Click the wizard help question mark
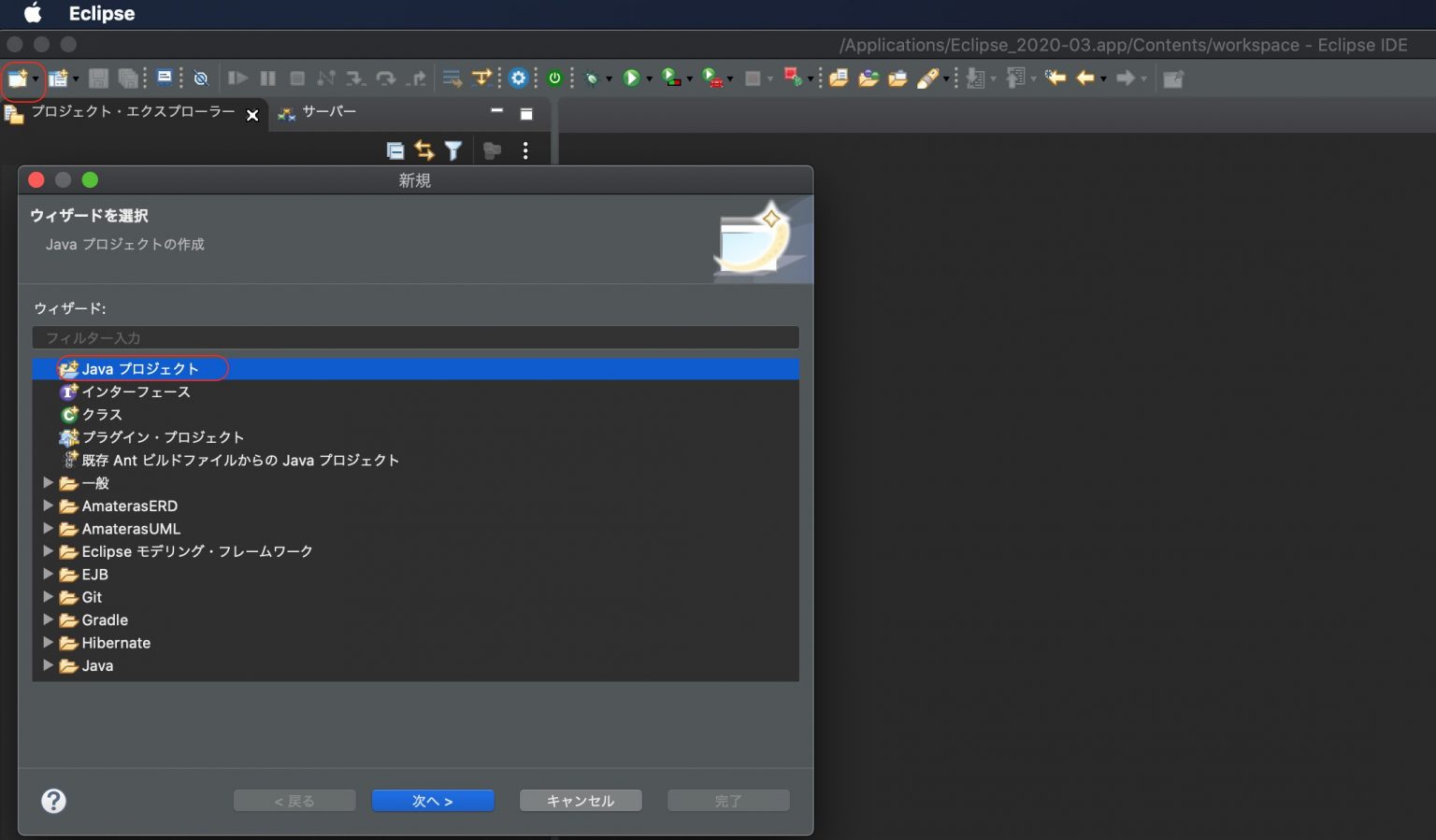 pyautogui.click(x=54, y=801)
